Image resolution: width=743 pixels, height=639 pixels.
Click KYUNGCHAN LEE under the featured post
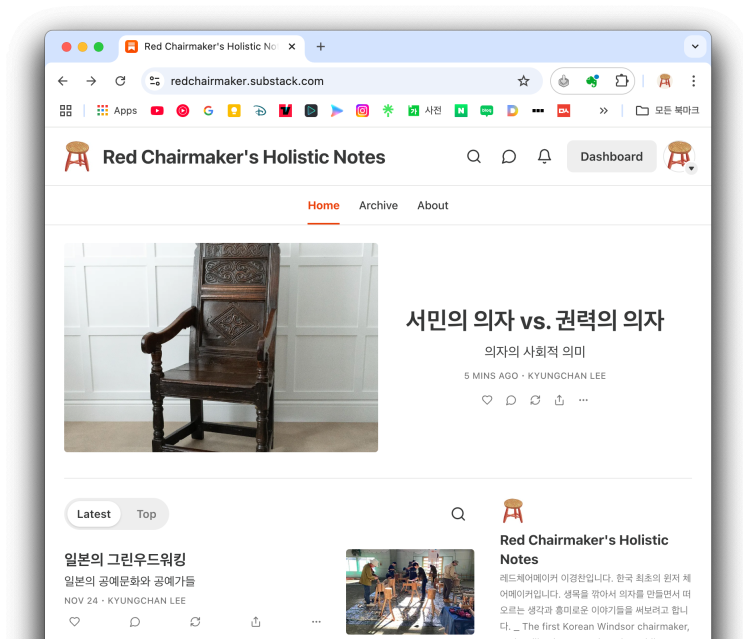click(x=567, y=376)
